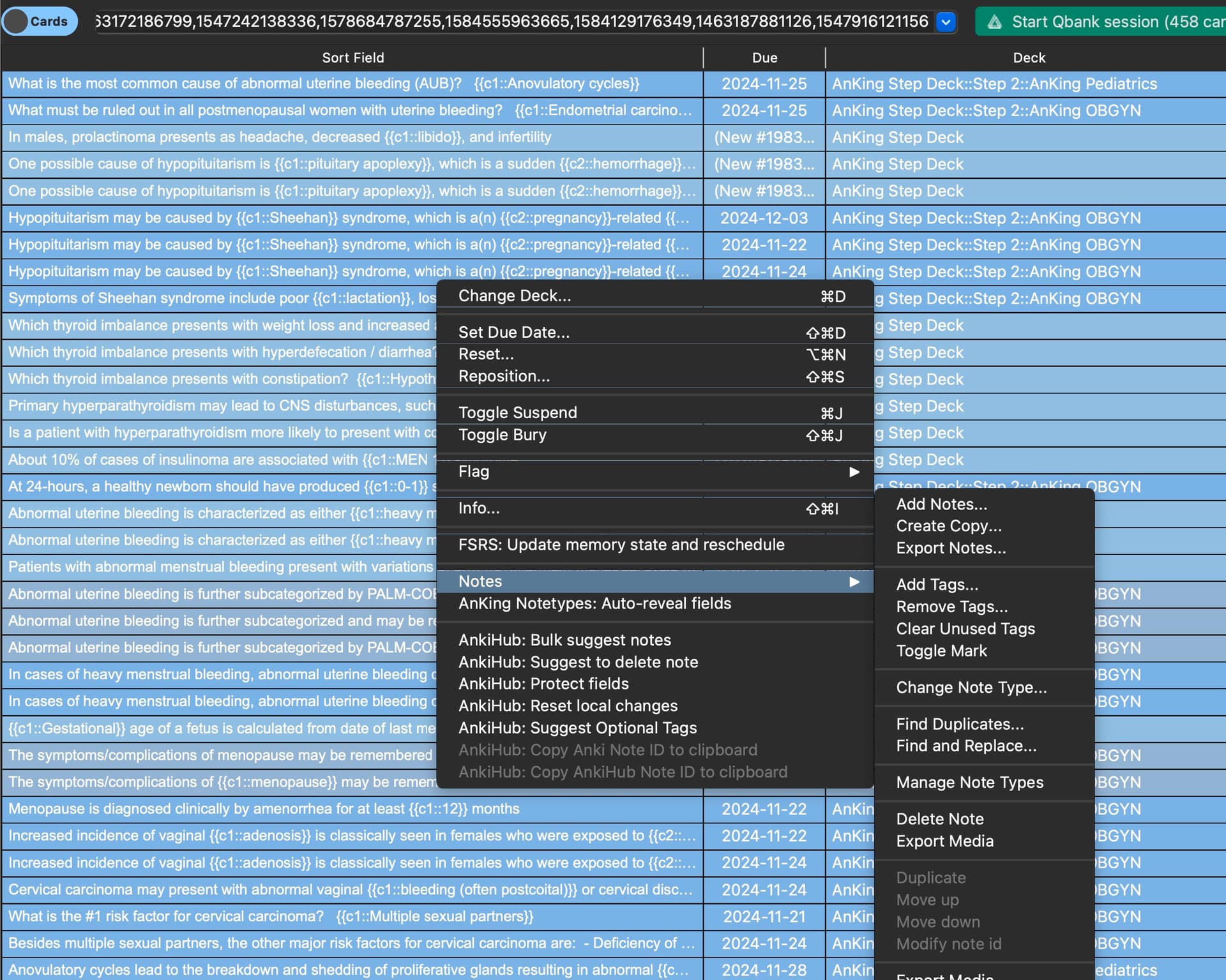This screenshot has height=980, width=1226.
Task: Click Toggle Mark in the Notes submenu
Action: (941, 651)
